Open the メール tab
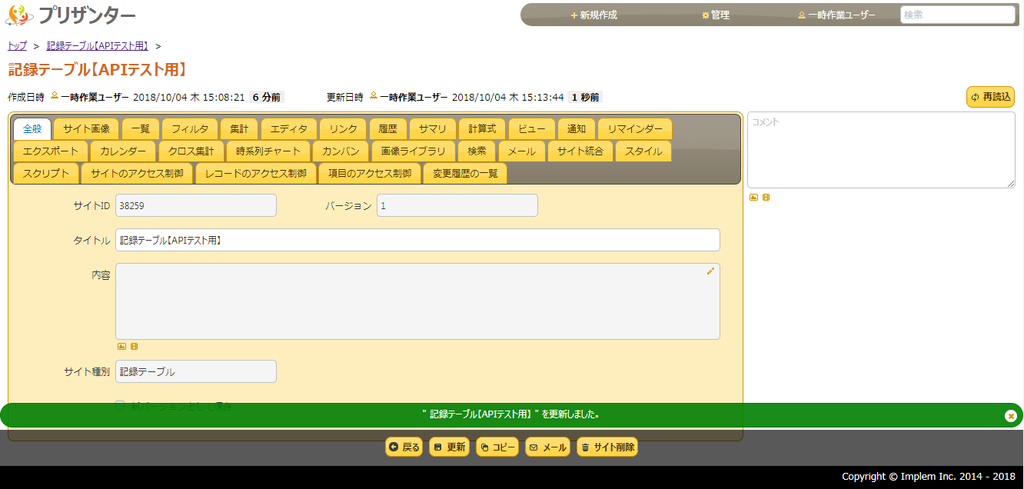Viewport: 1024px width, 489px height. click(522, 151)
